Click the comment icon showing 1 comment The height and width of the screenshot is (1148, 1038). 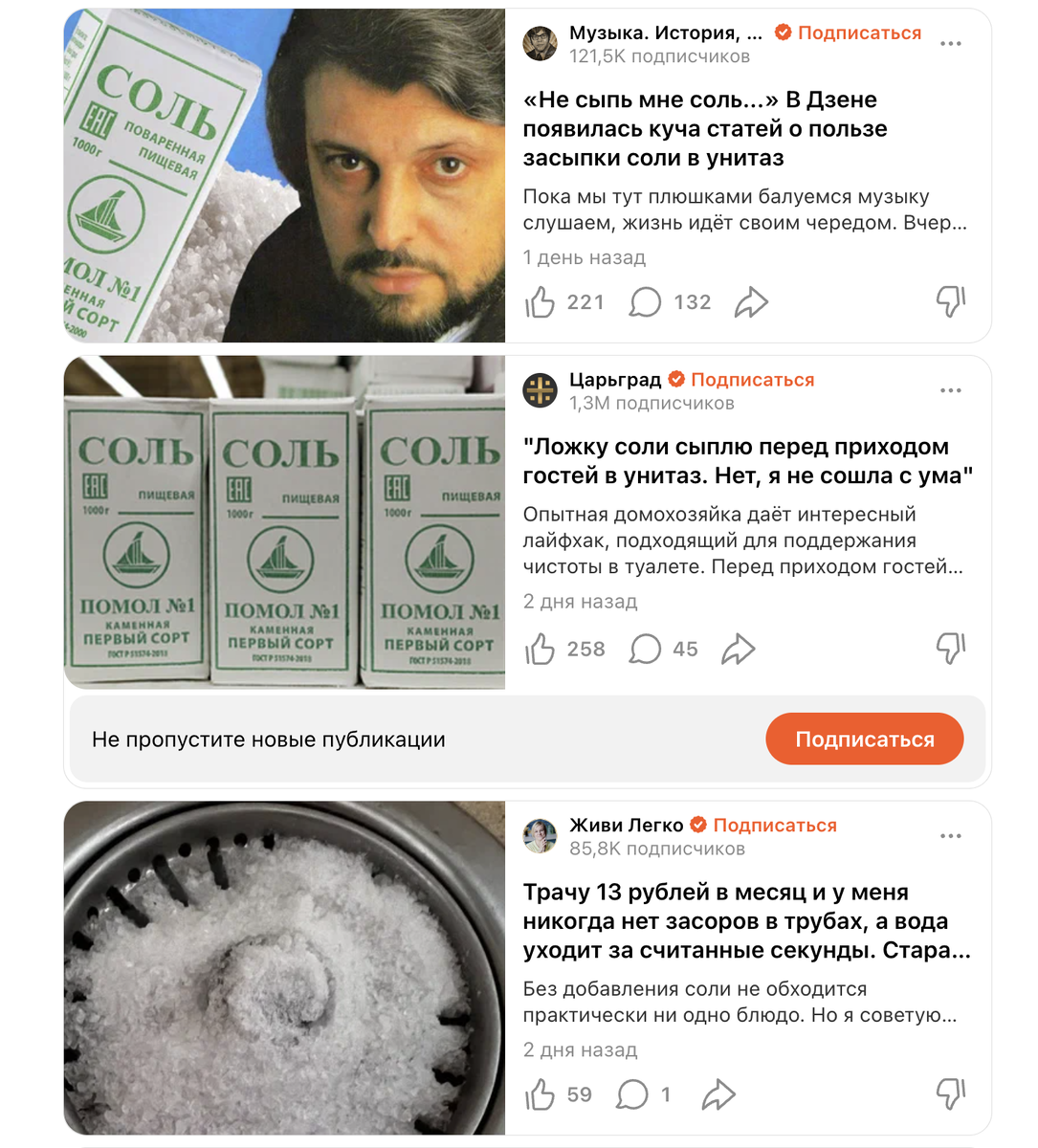632,1095
